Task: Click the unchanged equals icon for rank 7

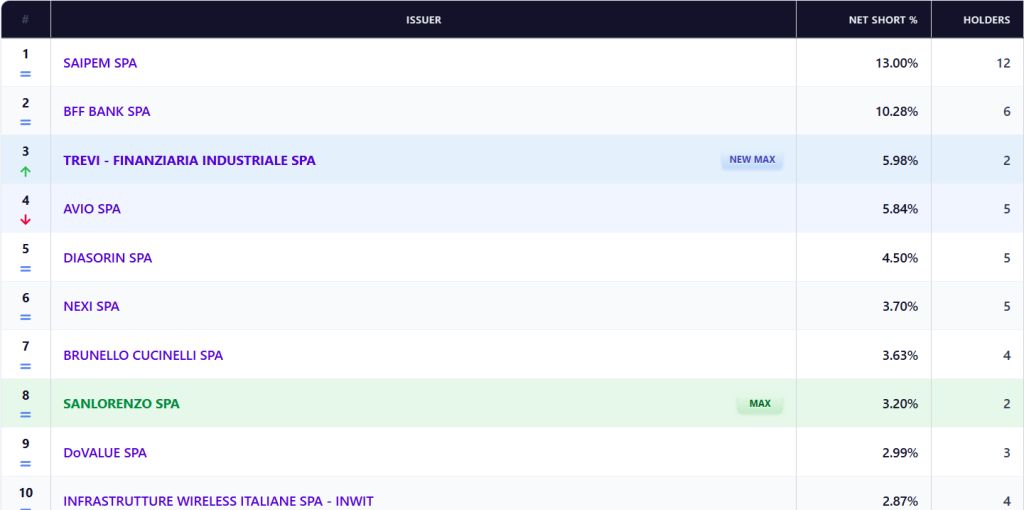Action: [25, 366]
